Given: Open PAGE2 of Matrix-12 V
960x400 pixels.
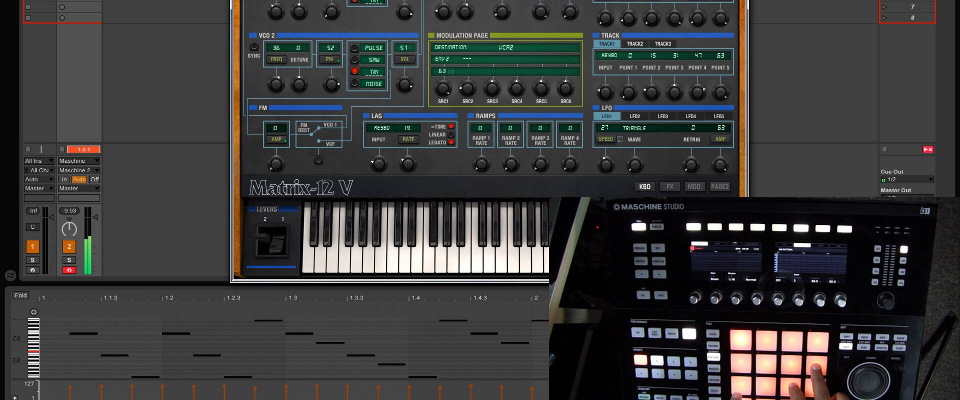Looking at the screenshot, I should pos(720,187).
